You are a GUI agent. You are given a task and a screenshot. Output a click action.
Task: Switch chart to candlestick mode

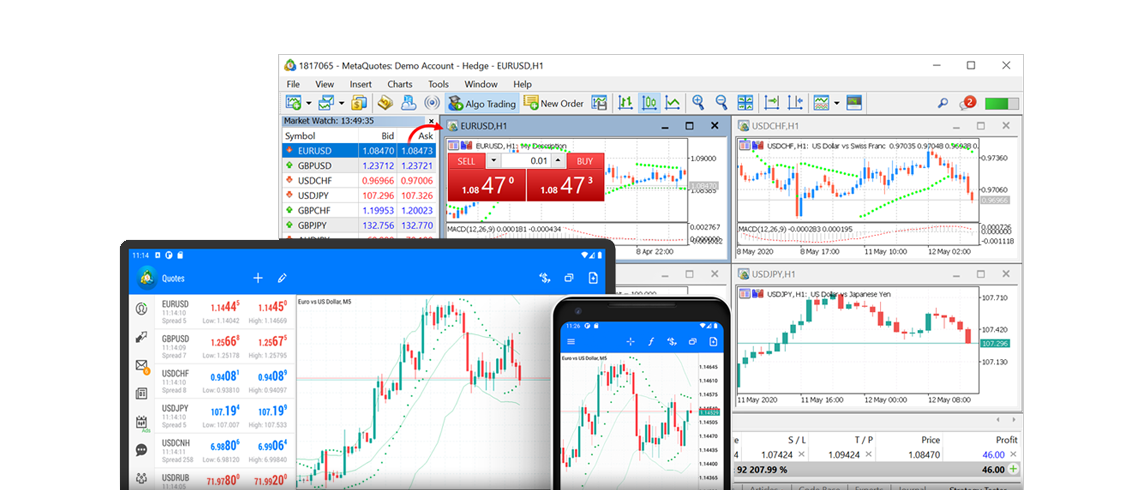[650, 103]
